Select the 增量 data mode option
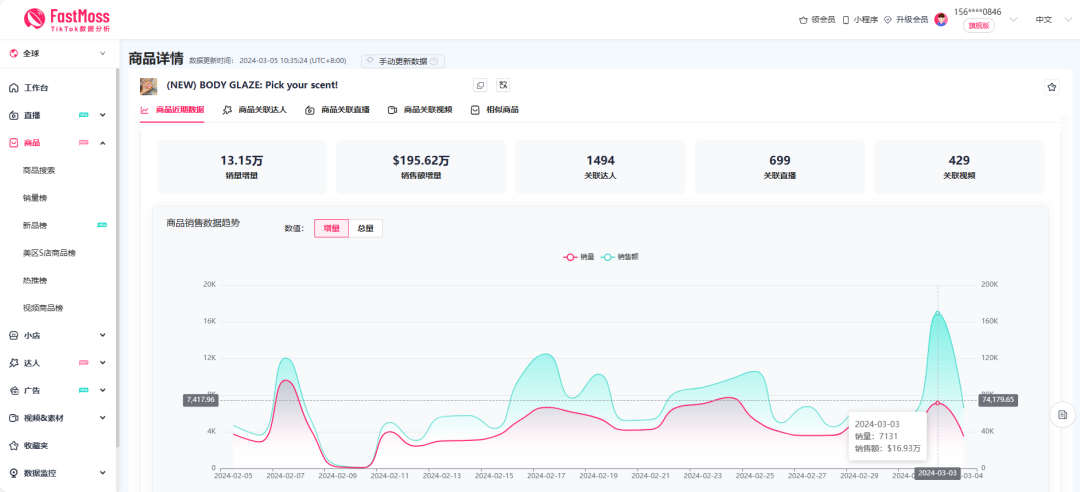 click(x=331, y=228)
